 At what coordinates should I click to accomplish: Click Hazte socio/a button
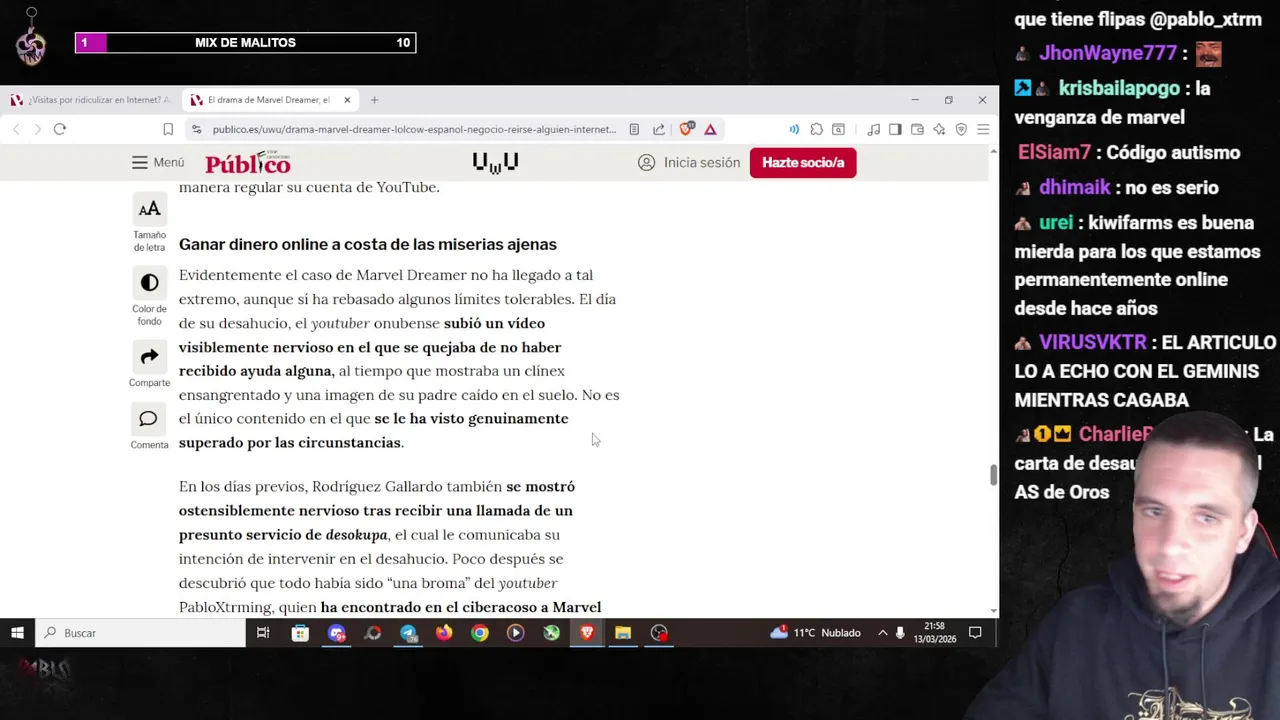(x=803, y=162)
